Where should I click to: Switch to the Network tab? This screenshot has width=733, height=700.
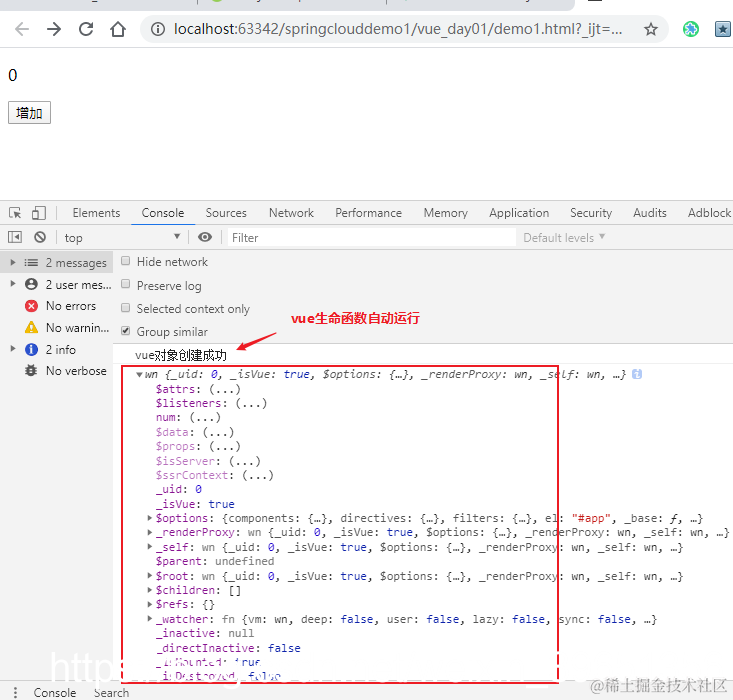pos(291,213)
